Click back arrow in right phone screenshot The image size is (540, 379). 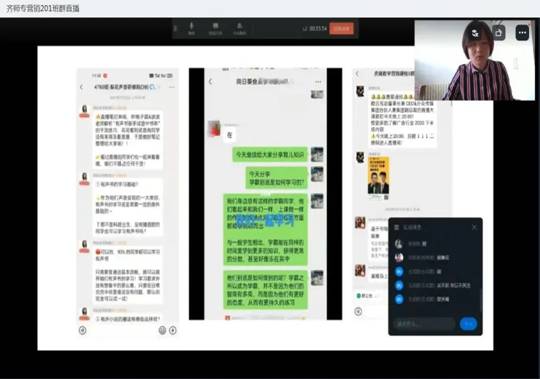tap(357, 74)
